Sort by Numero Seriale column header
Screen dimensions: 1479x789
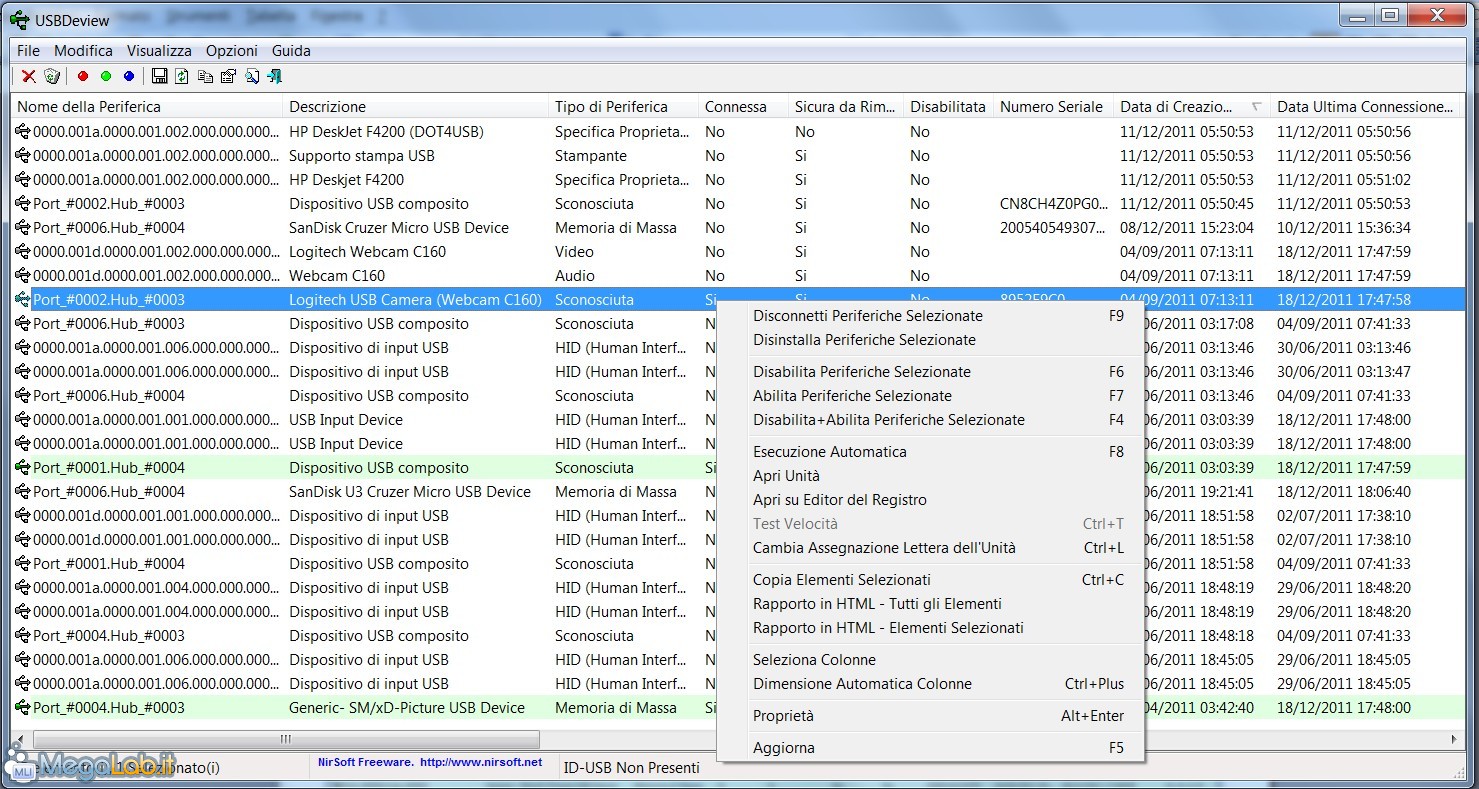1053,107
